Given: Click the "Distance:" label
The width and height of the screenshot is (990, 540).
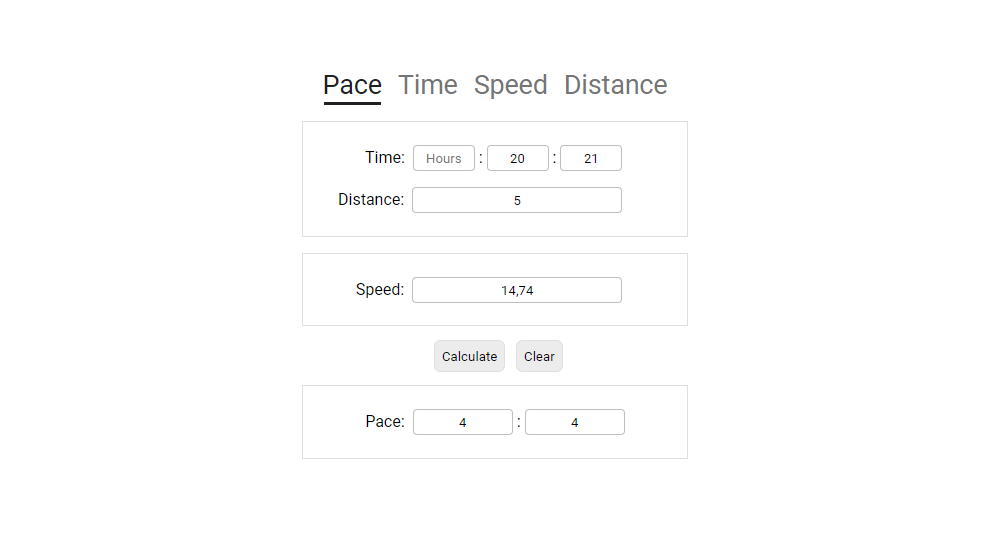Looking at the screenshot, I should [371, 200].
